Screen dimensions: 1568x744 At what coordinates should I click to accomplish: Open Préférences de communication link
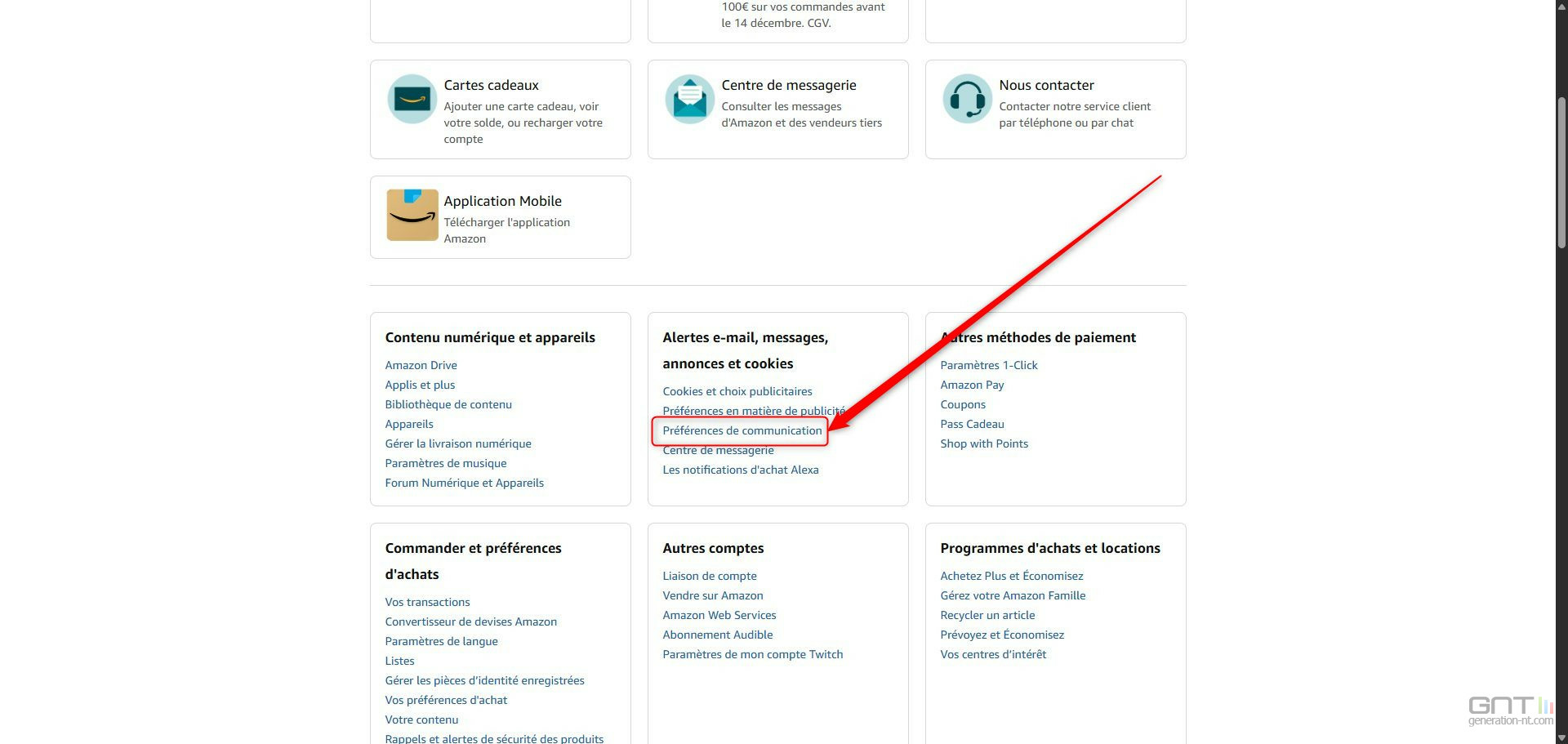coord(742,430)
